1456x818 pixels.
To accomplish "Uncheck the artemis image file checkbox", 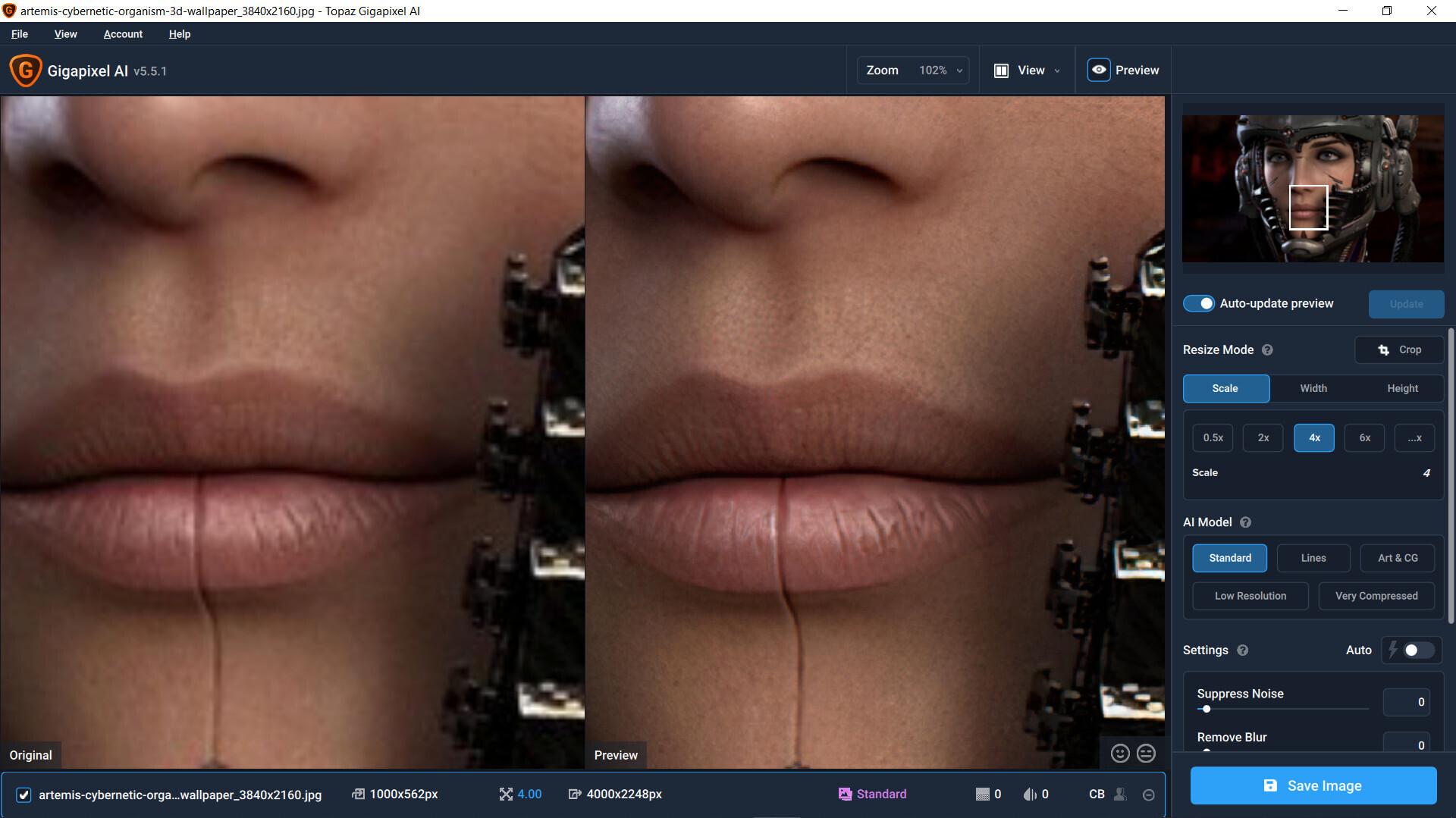I will pos(24,794).
